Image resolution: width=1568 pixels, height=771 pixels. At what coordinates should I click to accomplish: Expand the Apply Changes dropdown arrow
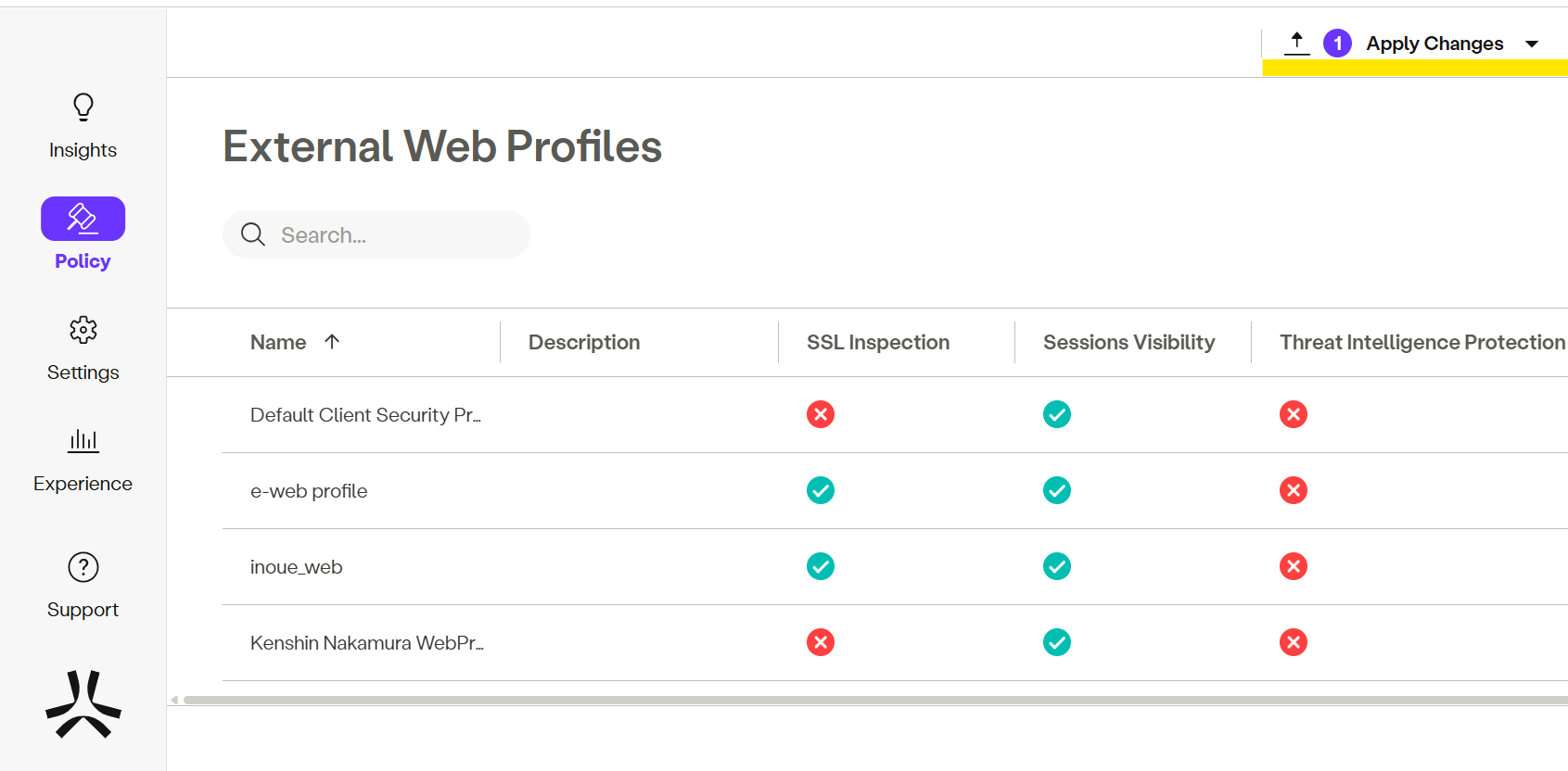[1532, 44]
